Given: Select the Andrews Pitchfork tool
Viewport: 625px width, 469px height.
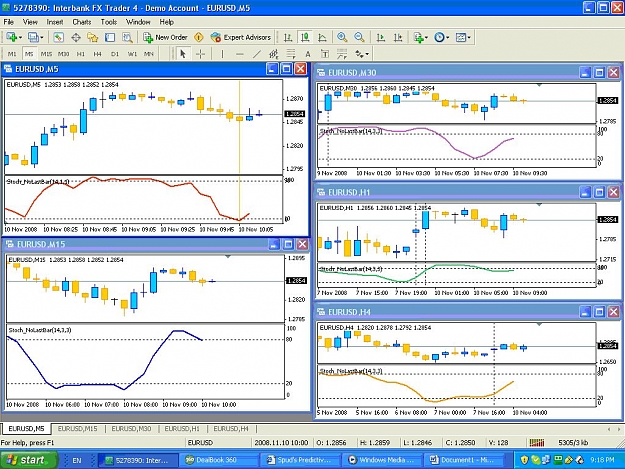Looking at the screenshot, I should [x=342, y=53].
